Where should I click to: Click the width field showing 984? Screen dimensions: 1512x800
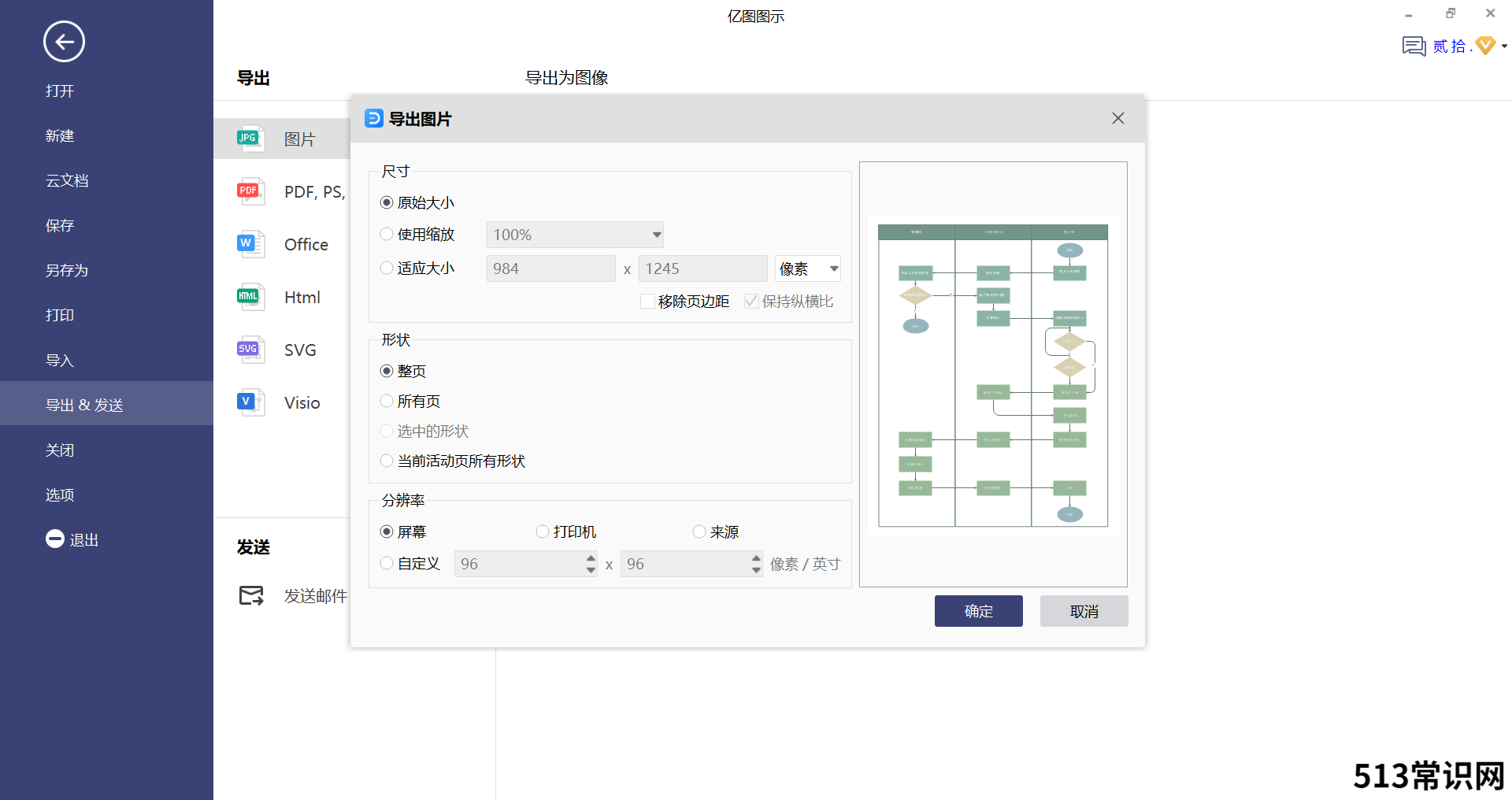[x=551, y=269]
